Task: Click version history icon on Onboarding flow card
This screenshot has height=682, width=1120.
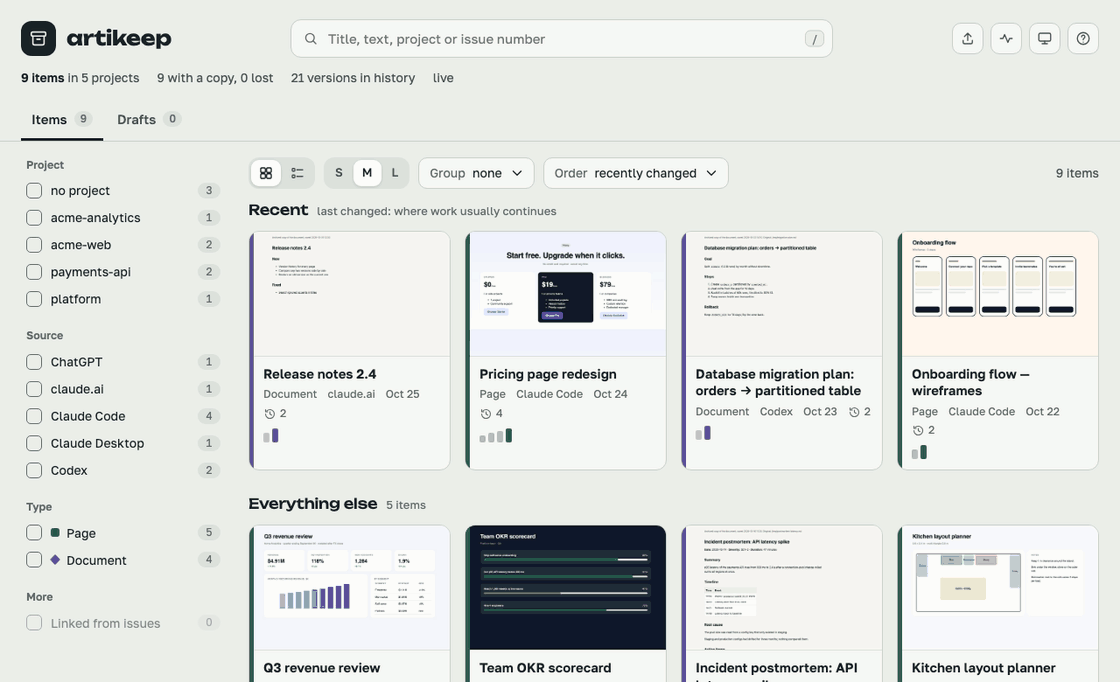Action: (x=918, y=430)
